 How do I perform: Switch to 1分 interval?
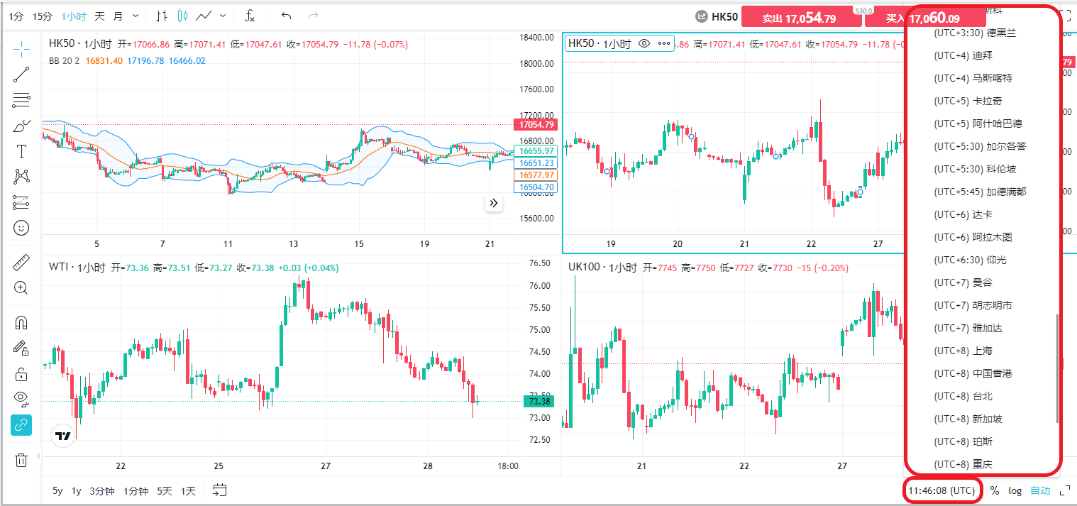15,16
